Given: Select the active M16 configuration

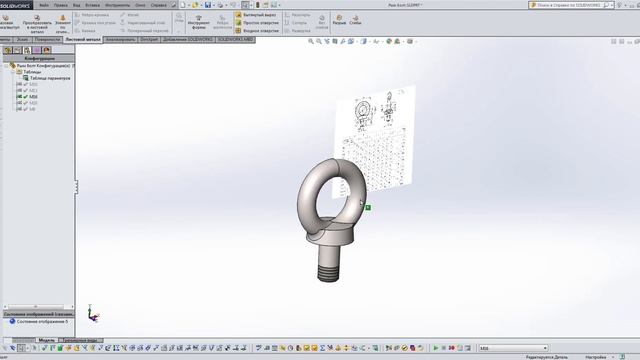Looking at the screenshot, I should (x=27, y=97).
